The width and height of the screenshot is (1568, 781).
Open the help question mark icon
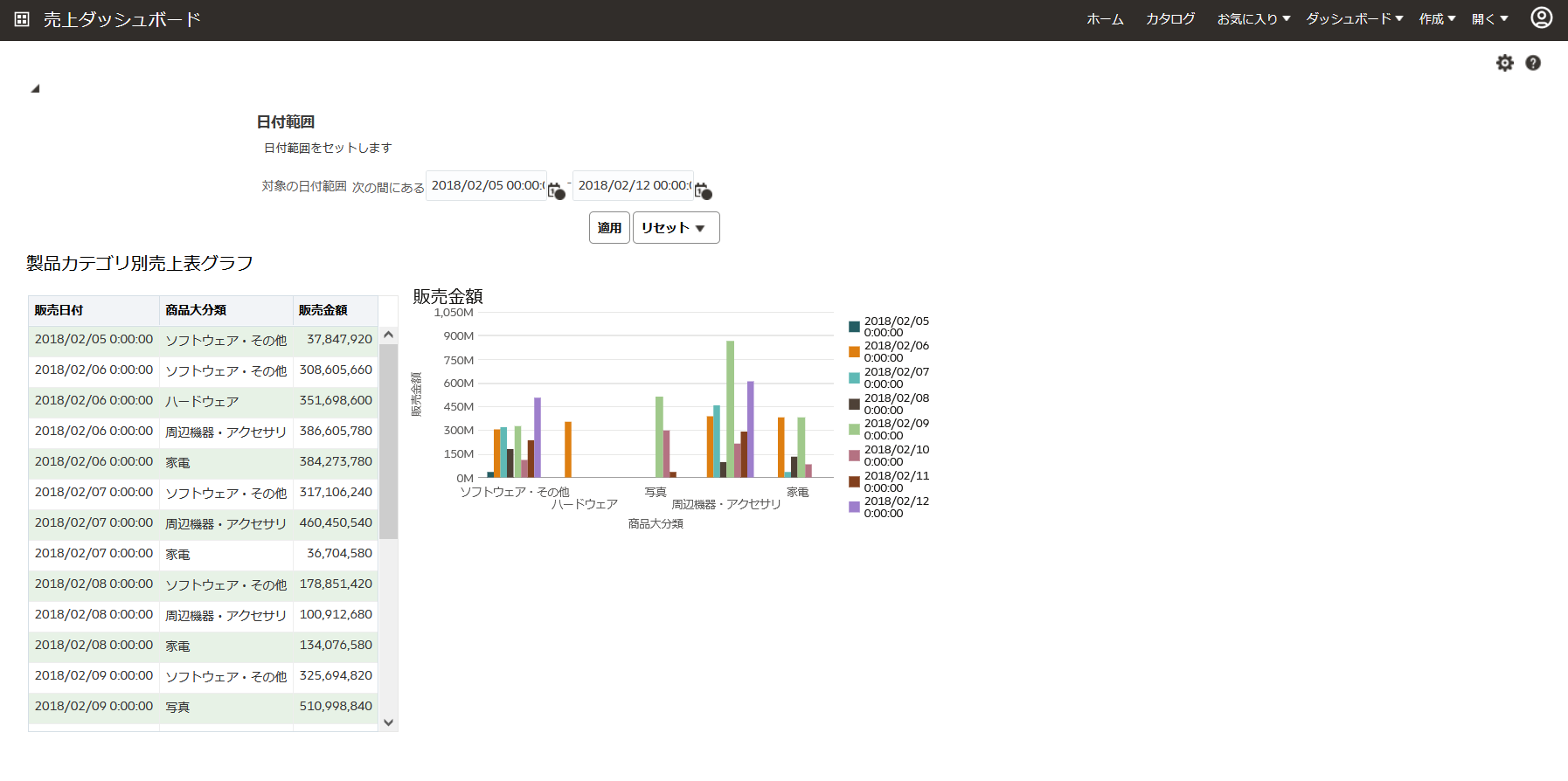(1533, 63)
